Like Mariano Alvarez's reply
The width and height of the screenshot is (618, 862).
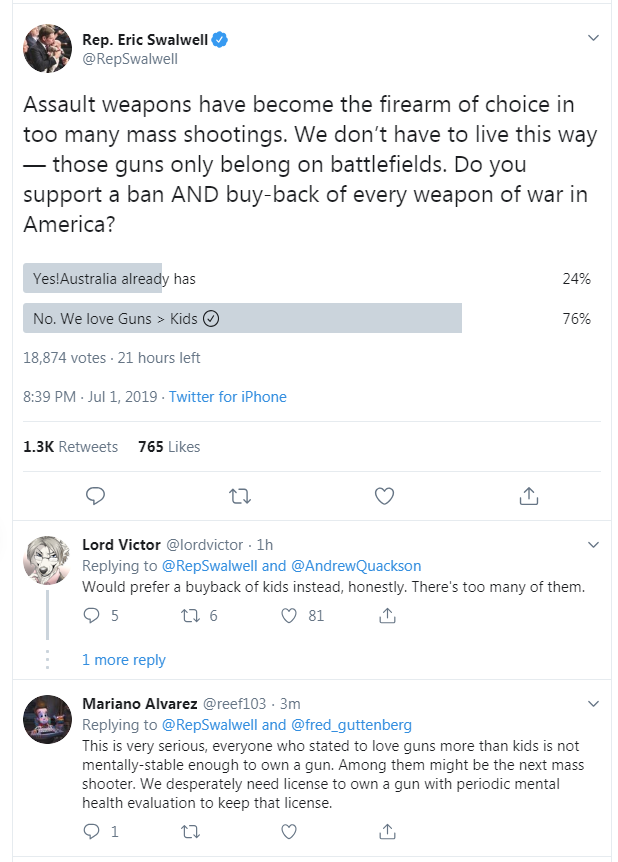click(x=289, y=831)
